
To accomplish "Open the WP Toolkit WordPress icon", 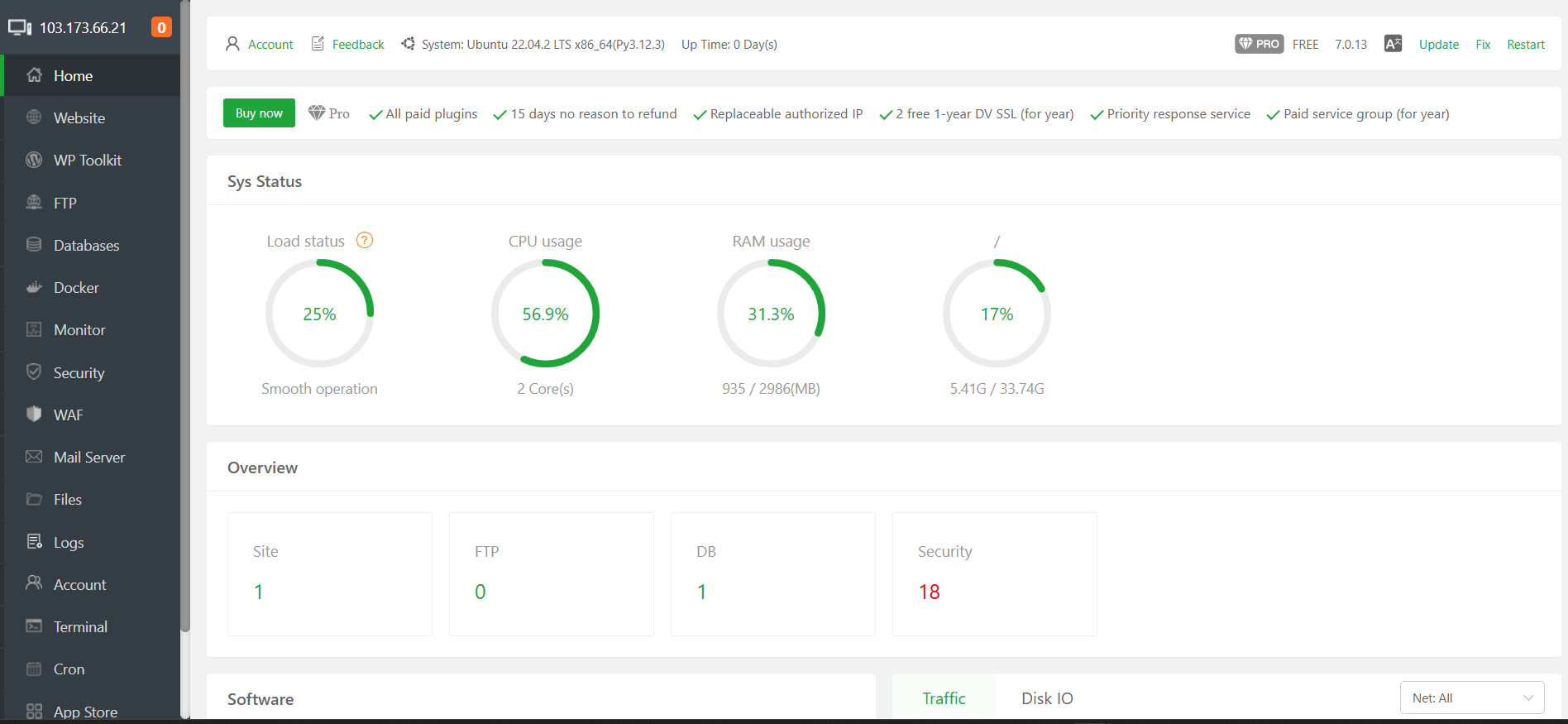I will click(34, 161).
